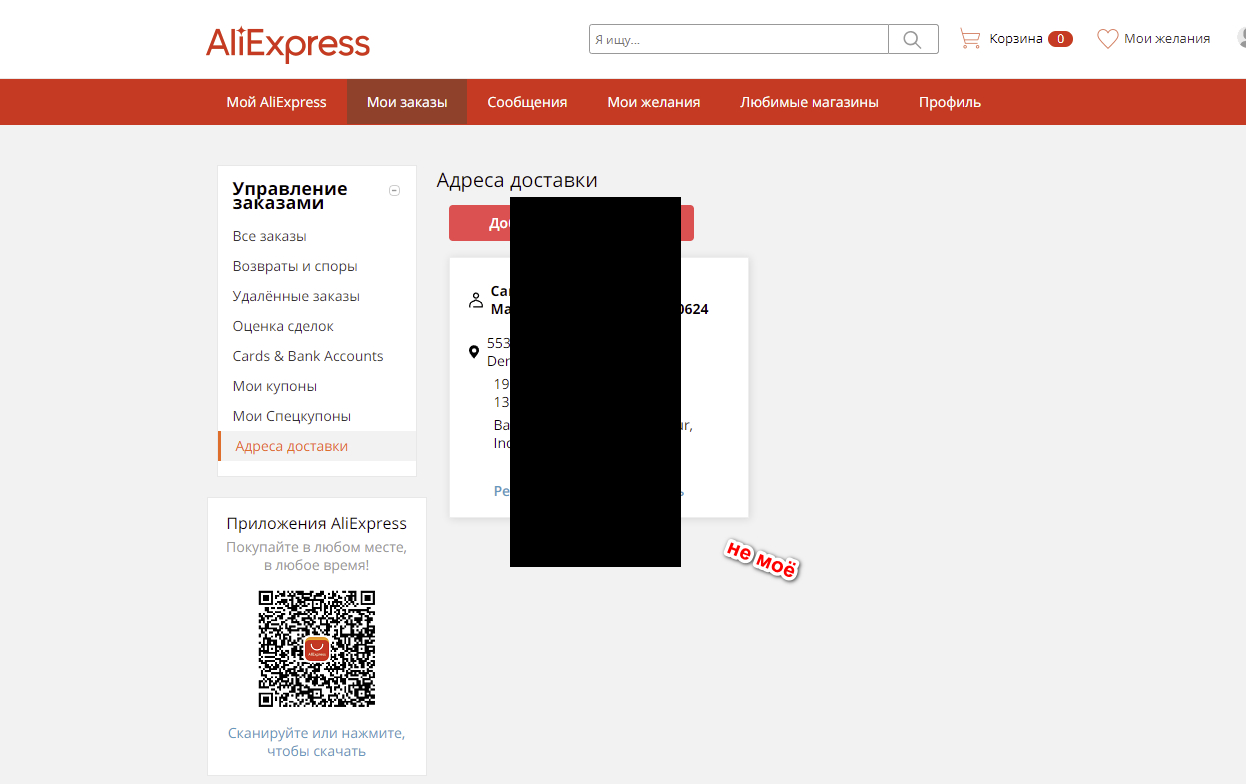Open Все заказы in sidebar

(x=270, y=236)
